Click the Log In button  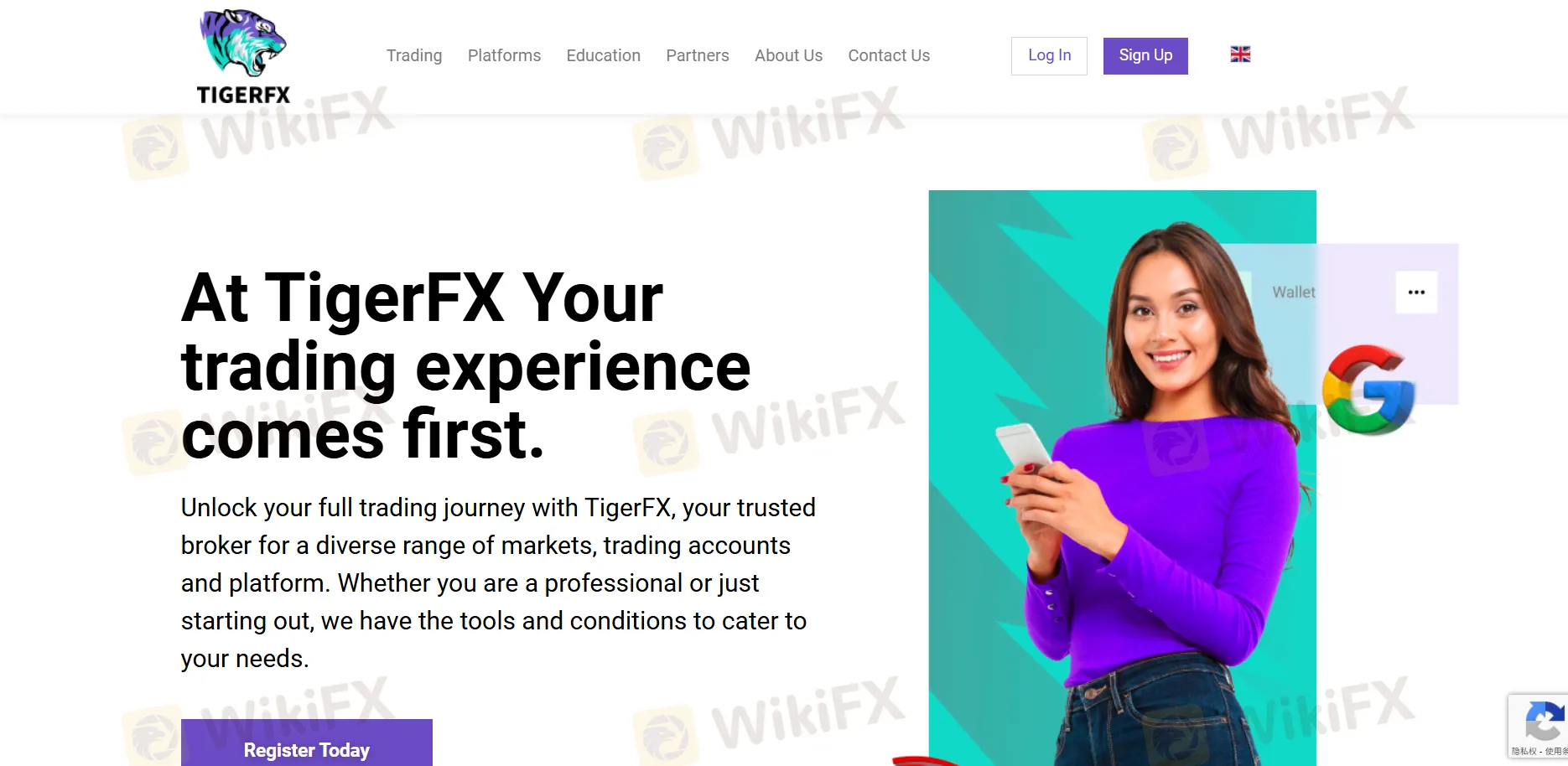[x=1049, y=56]
